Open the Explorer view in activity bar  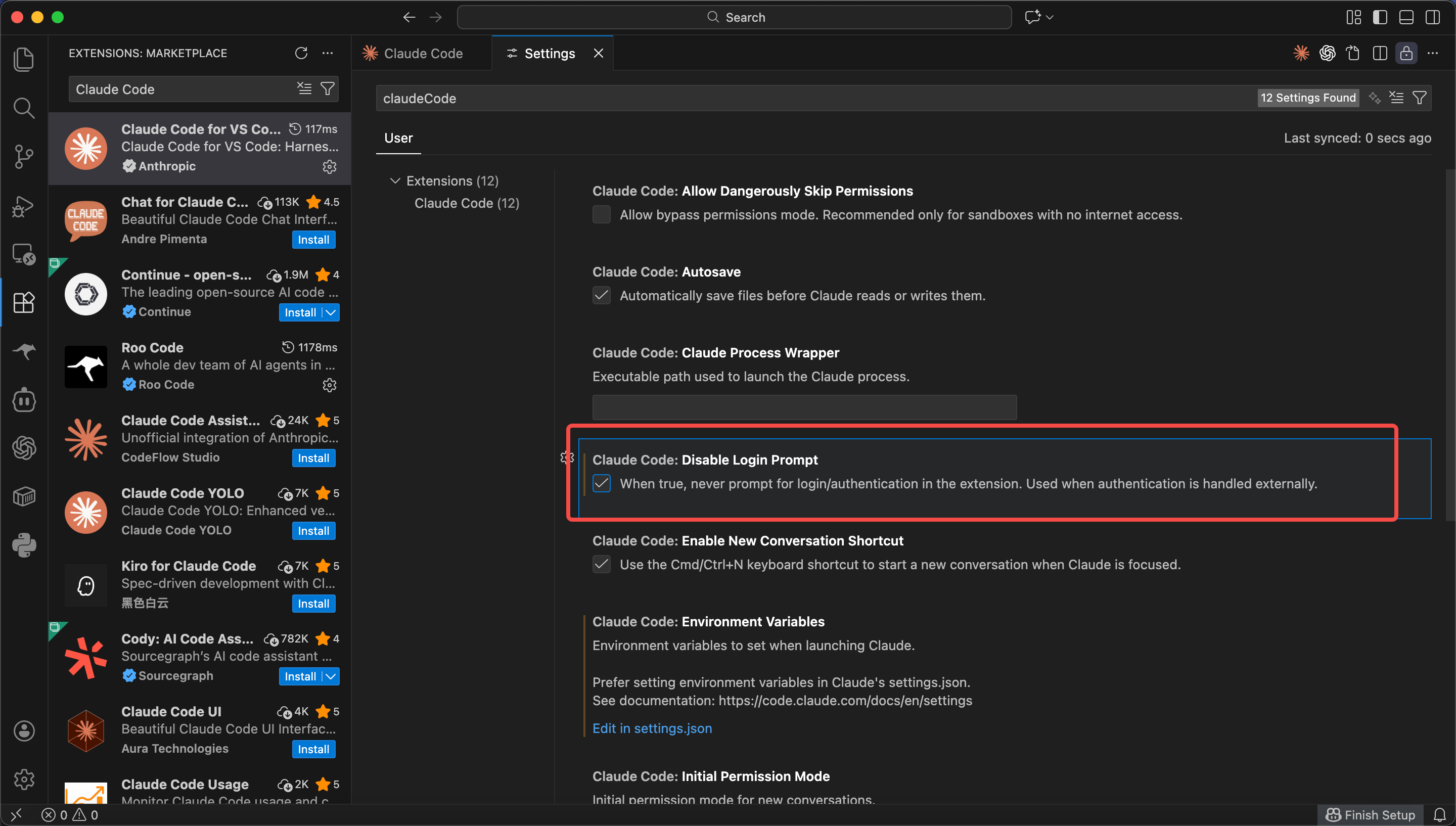pyautogui.click(x=24, y=59)
